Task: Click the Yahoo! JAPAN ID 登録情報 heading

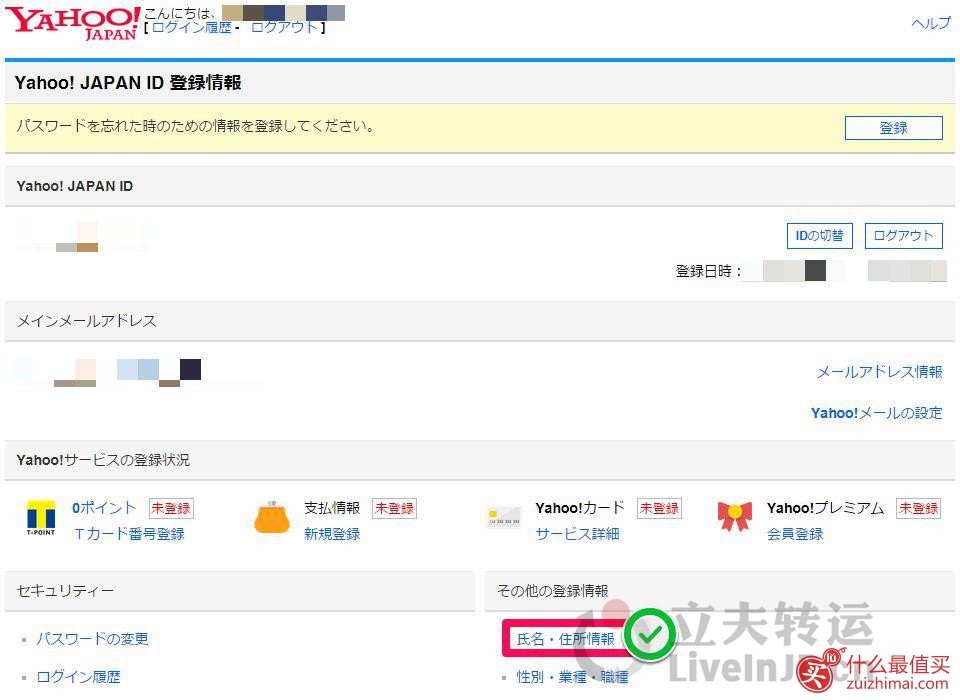Action: (128, 83)
